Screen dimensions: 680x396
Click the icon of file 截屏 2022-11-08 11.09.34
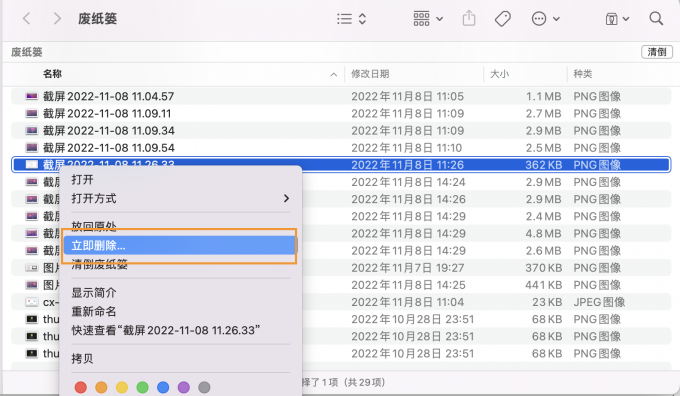tap(32, 131)
